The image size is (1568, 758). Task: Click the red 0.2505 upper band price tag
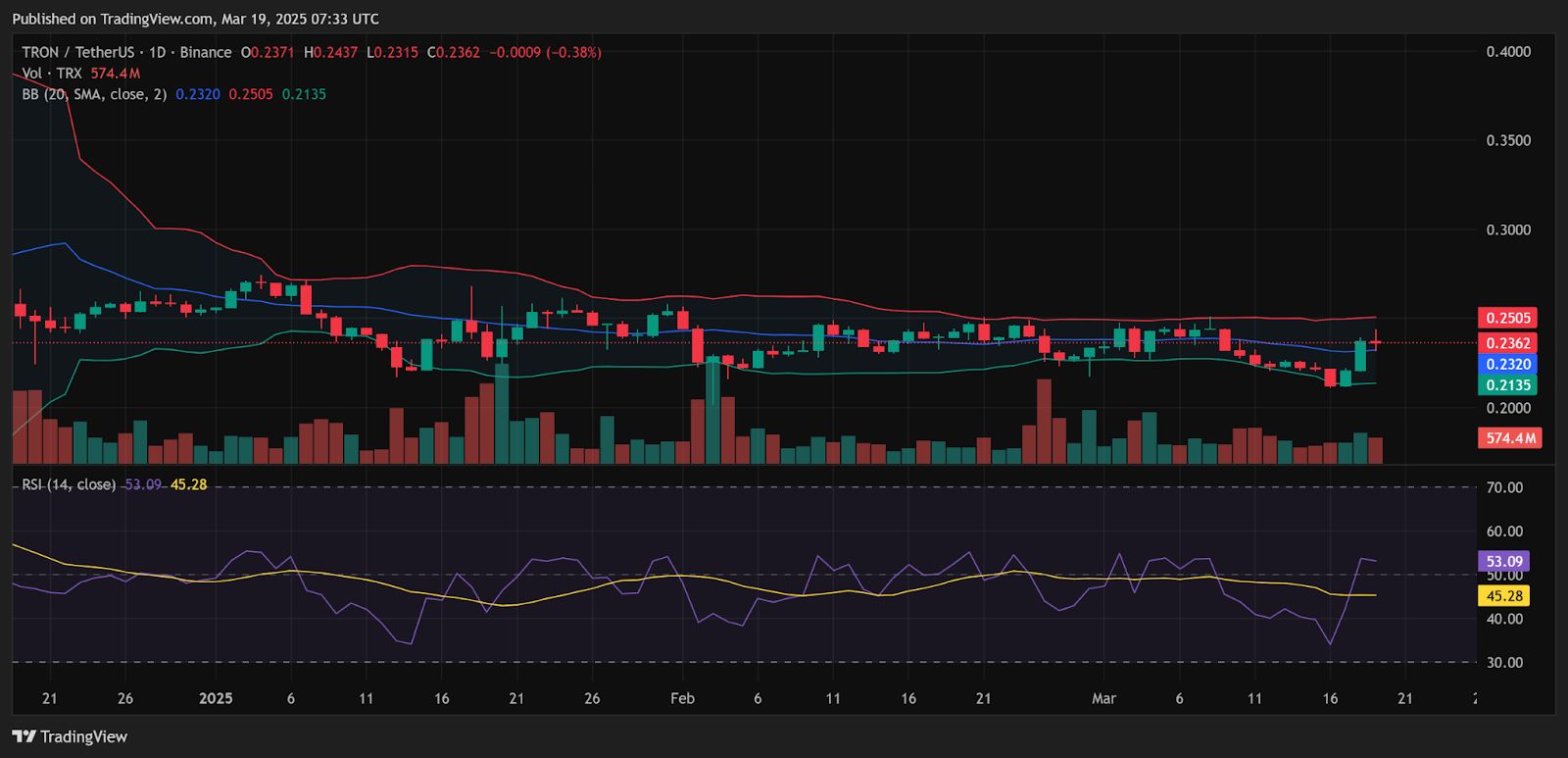[1508, 318]
